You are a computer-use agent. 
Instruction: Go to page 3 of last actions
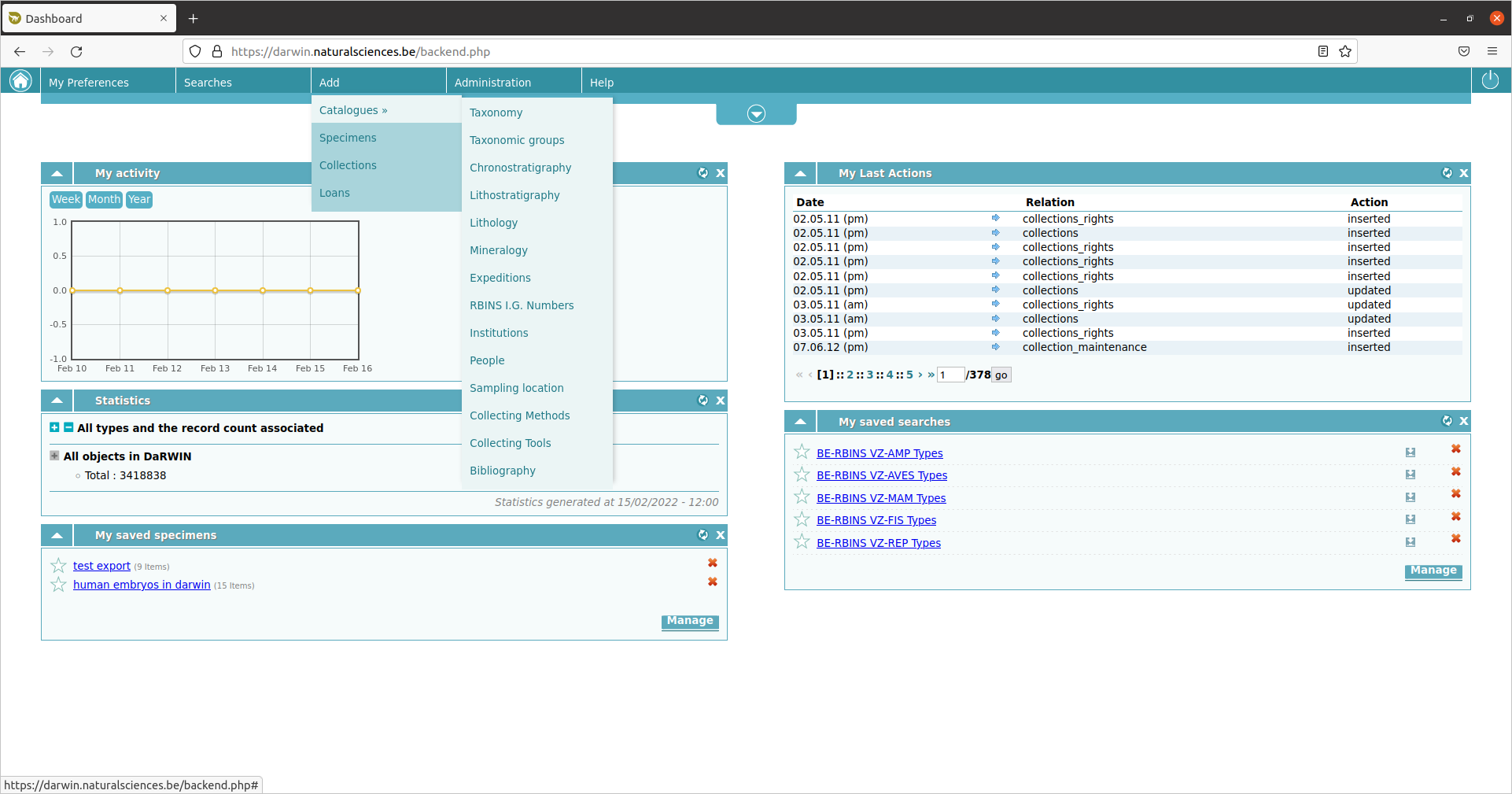coord(869,375)
